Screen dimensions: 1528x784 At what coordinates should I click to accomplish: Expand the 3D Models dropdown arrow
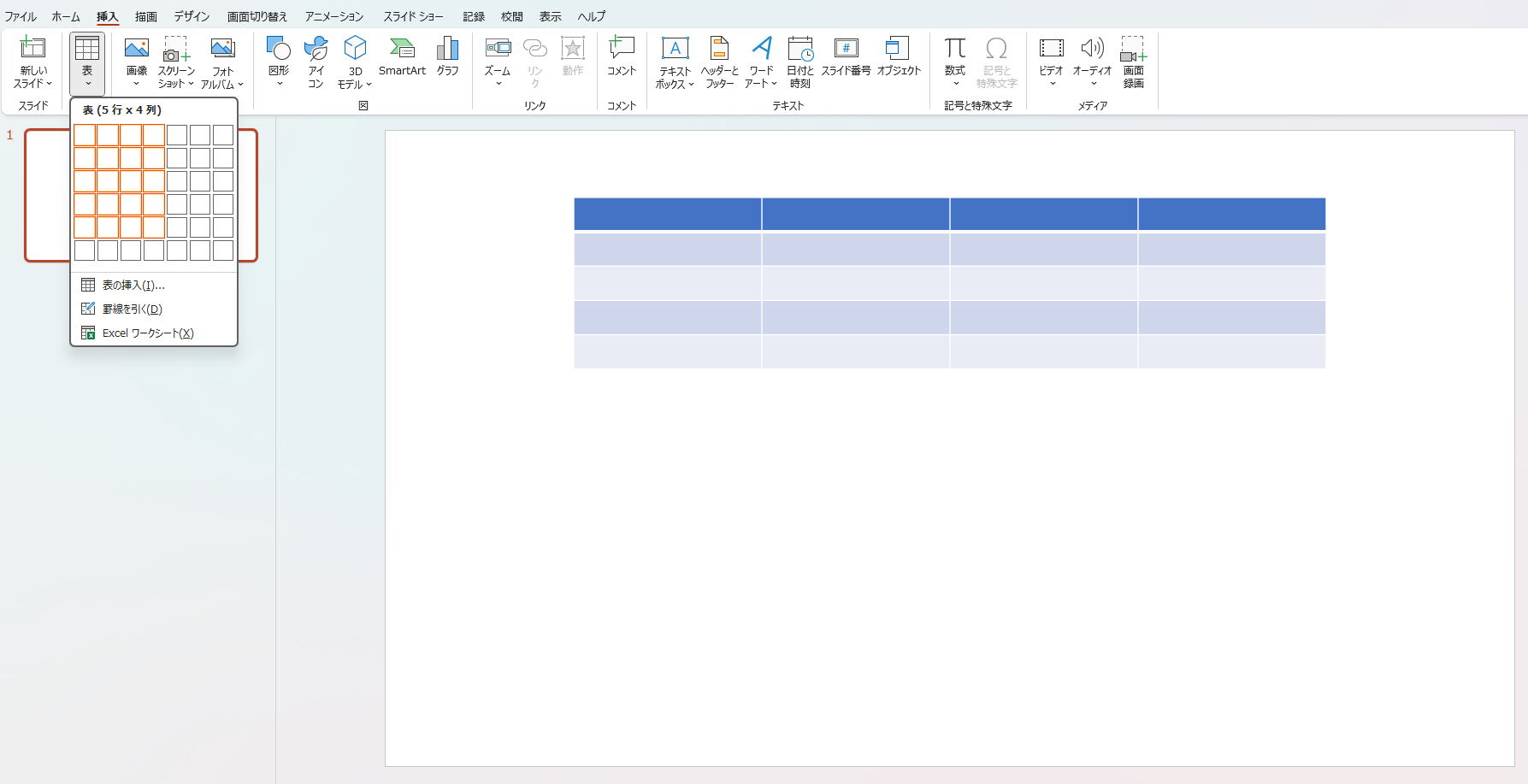(369, 85)
